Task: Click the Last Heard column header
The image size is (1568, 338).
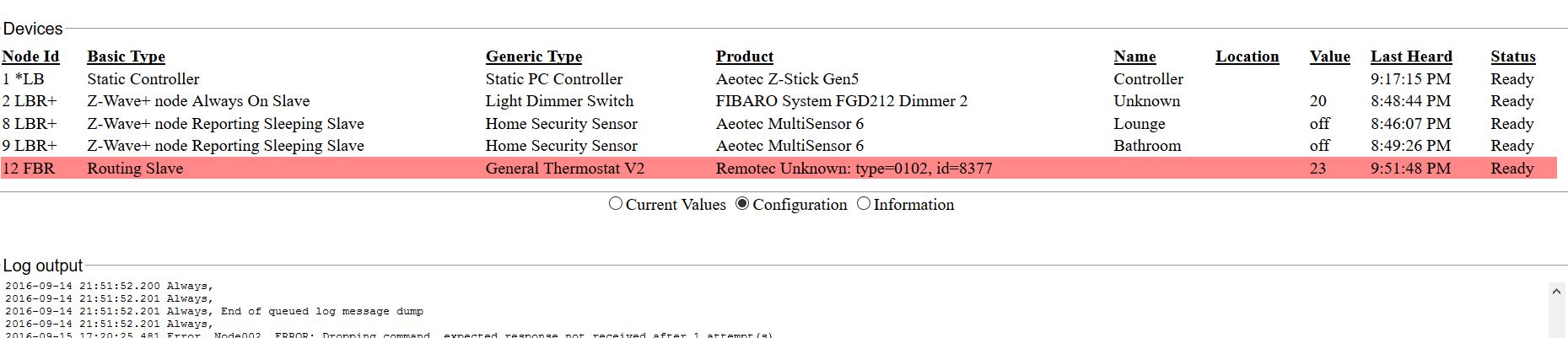Action: click(x=1411, y=56)
